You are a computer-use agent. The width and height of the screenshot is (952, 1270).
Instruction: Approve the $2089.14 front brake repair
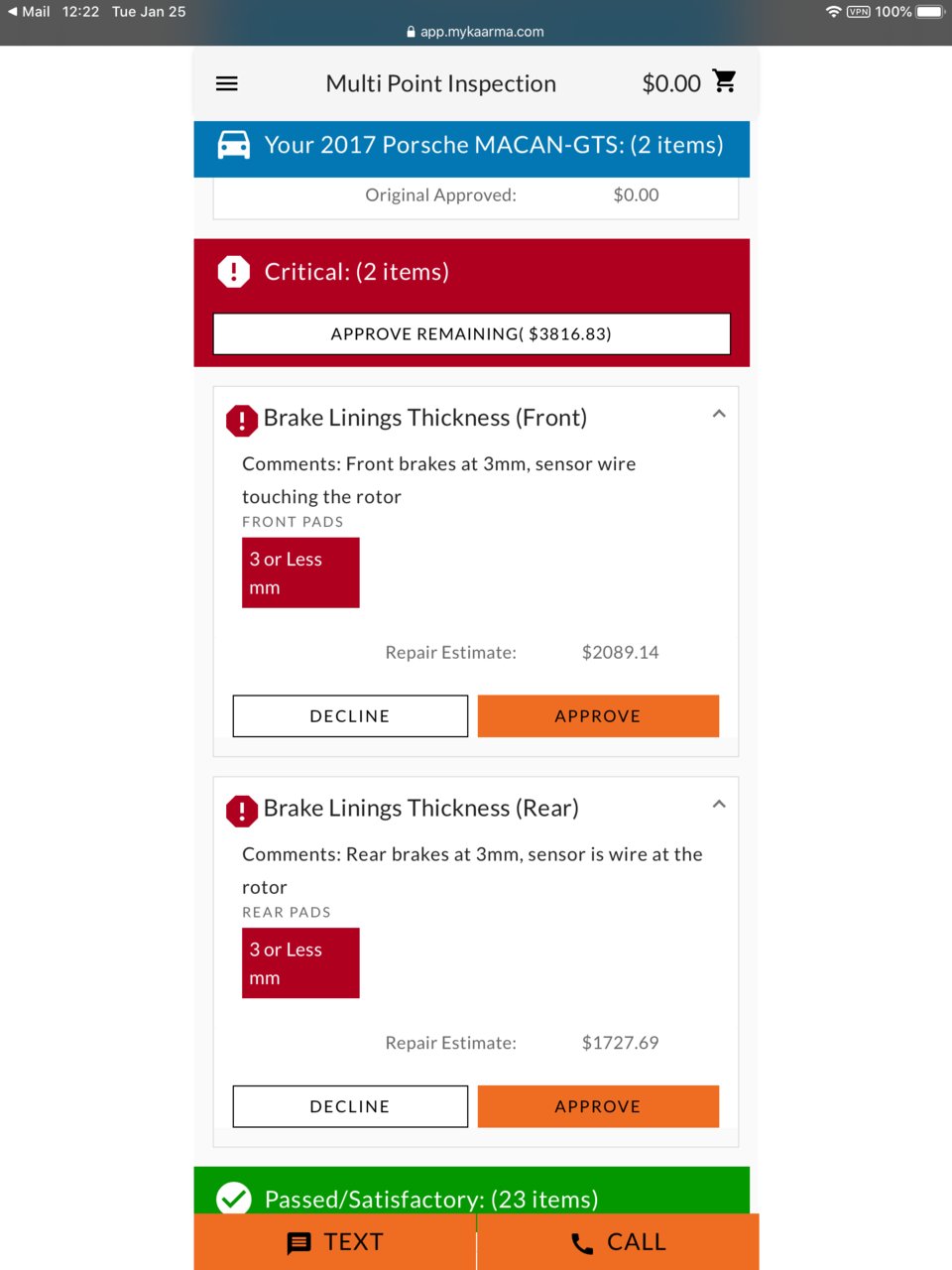point(598,716)
